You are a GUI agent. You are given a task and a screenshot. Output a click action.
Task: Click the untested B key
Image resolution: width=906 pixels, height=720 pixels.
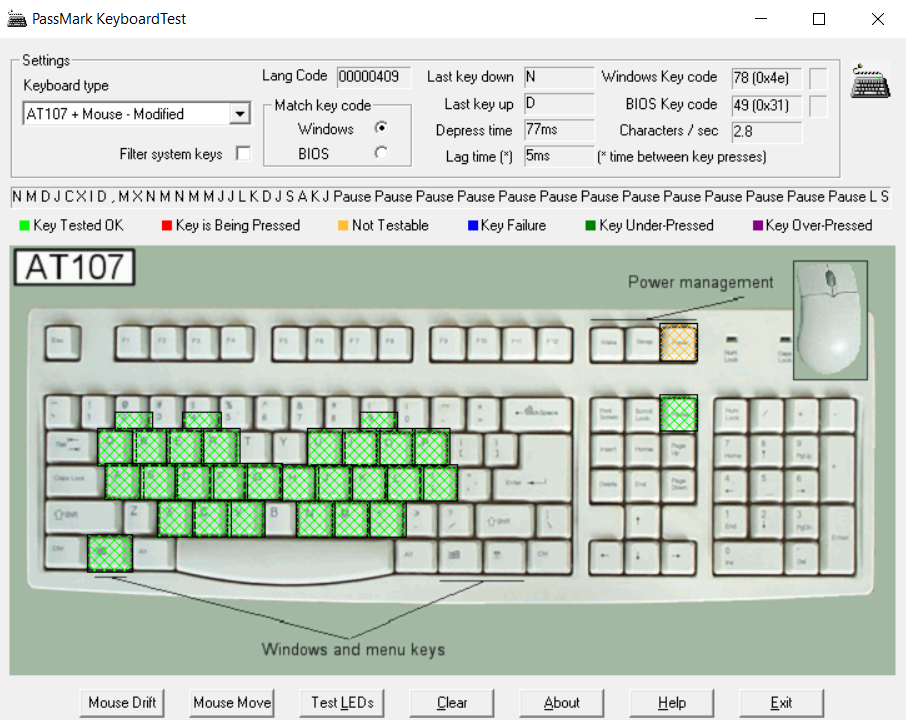280,516
